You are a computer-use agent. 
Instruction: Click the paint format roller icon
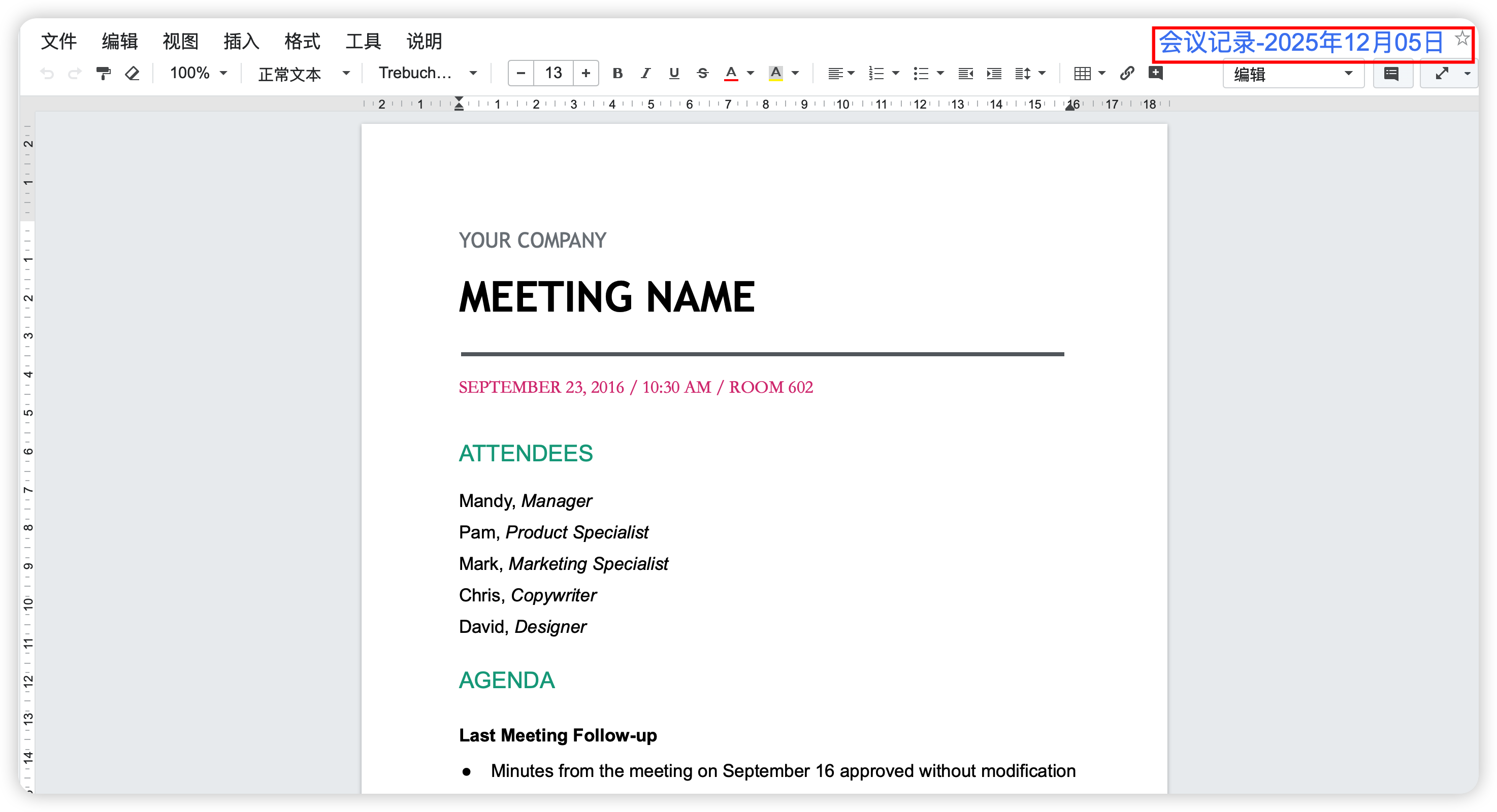[x=104, y=73]
